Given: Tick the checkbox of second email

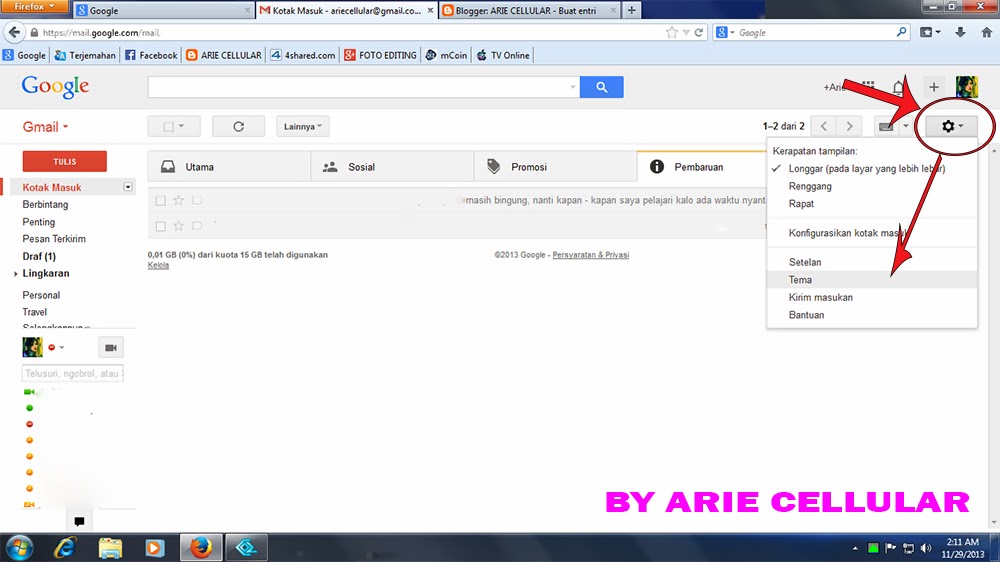Looking at the screenshot, I should (x=161, y=226).
